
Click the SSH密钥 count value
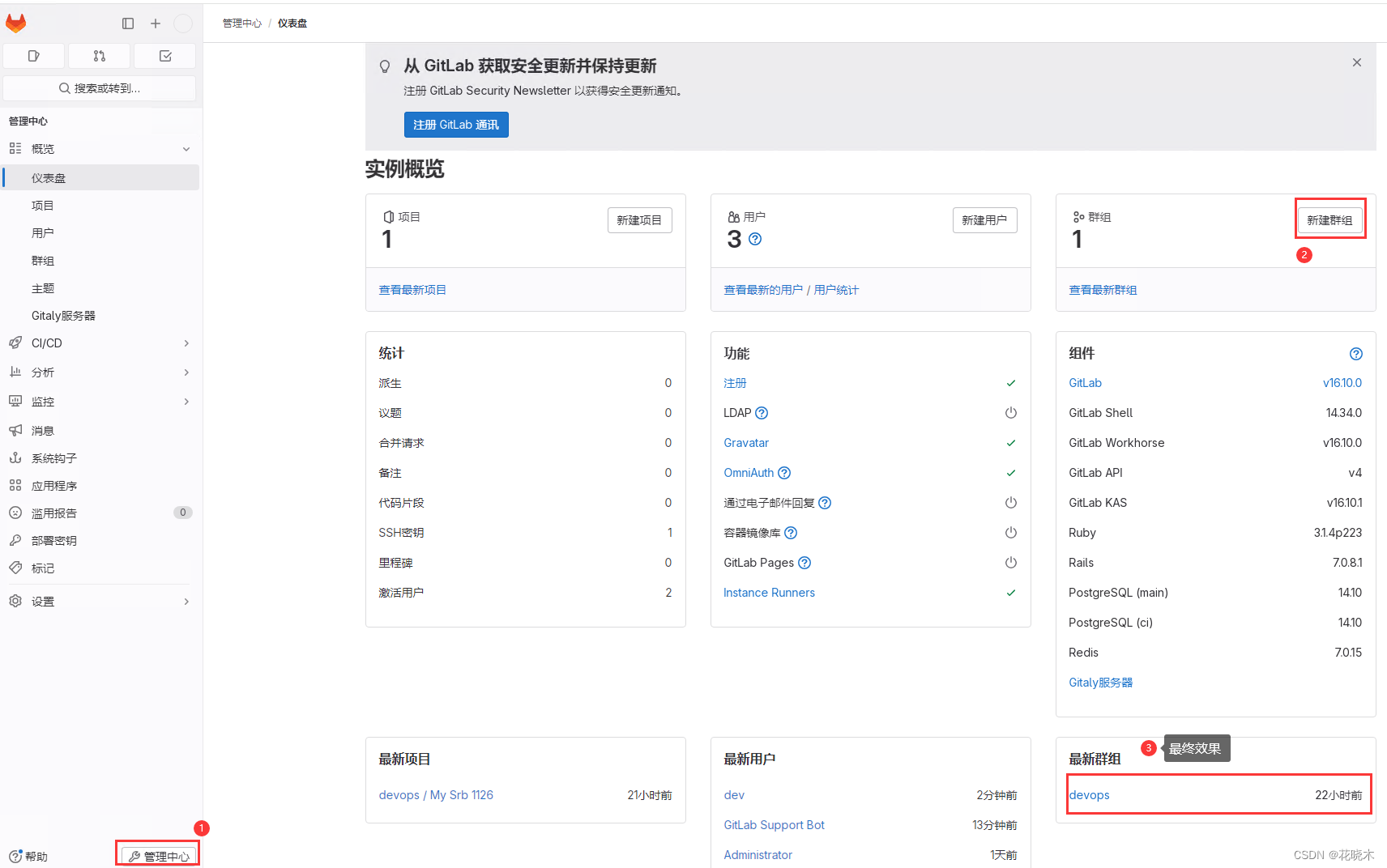point(669,533)
